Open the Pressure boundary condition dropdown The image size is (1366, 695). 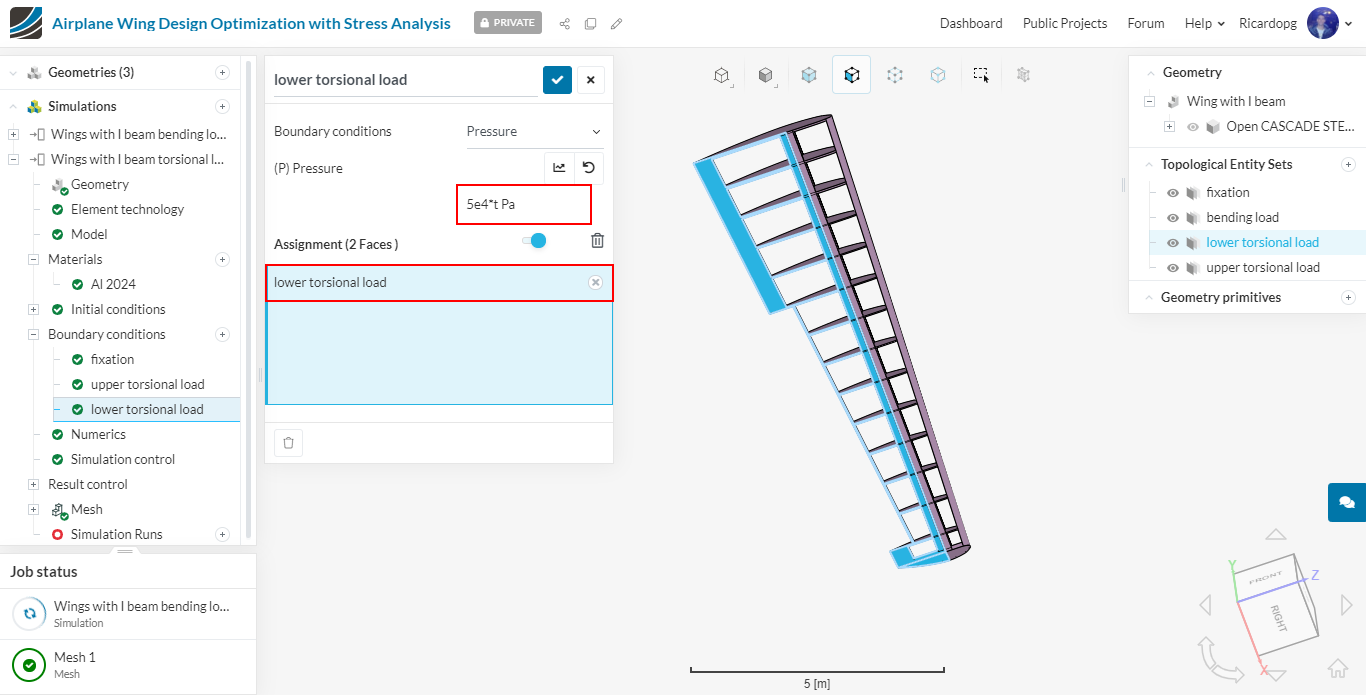[x=534, y=132]
